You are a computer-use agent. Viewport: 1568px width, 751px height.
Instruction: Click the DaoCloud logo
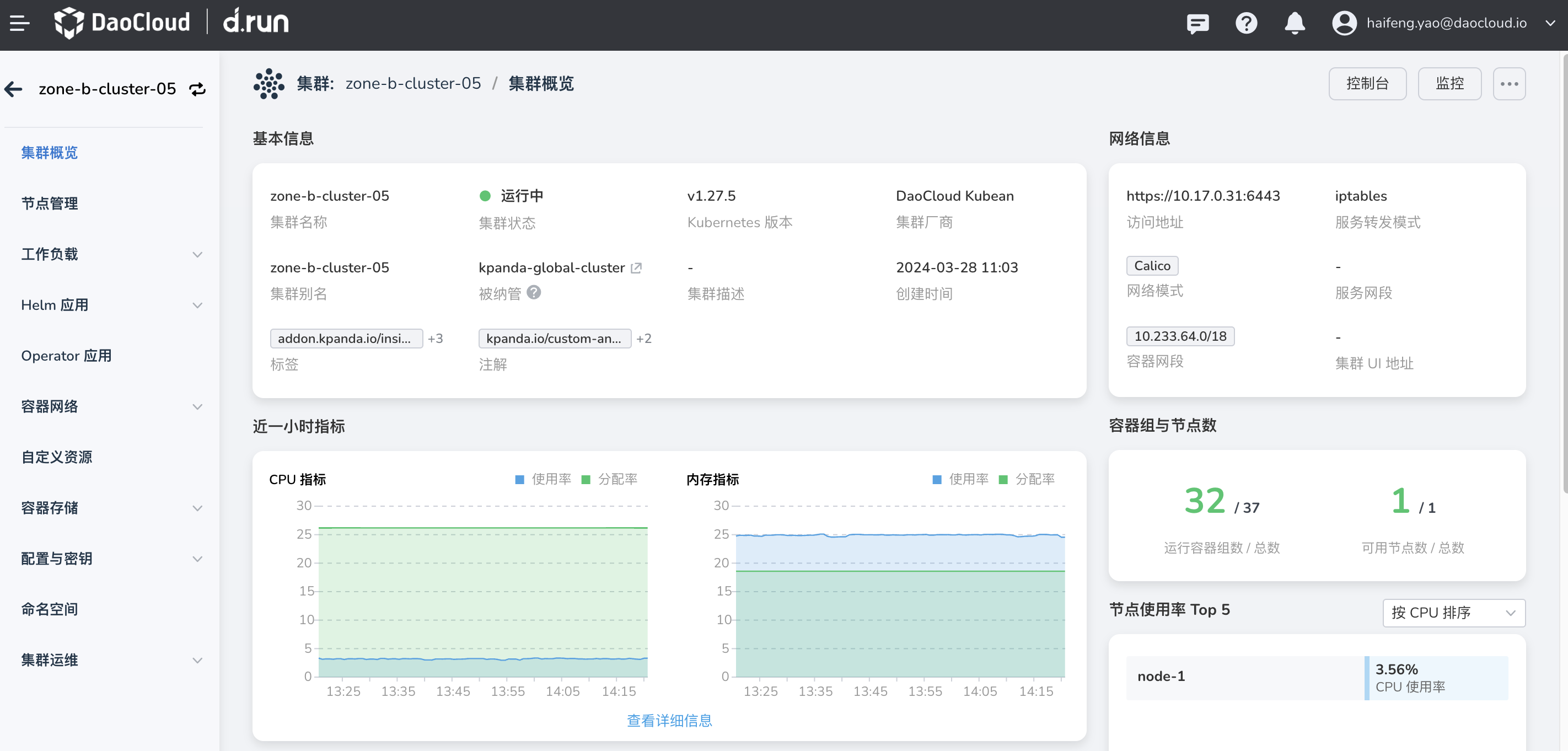tap(122, 23)
